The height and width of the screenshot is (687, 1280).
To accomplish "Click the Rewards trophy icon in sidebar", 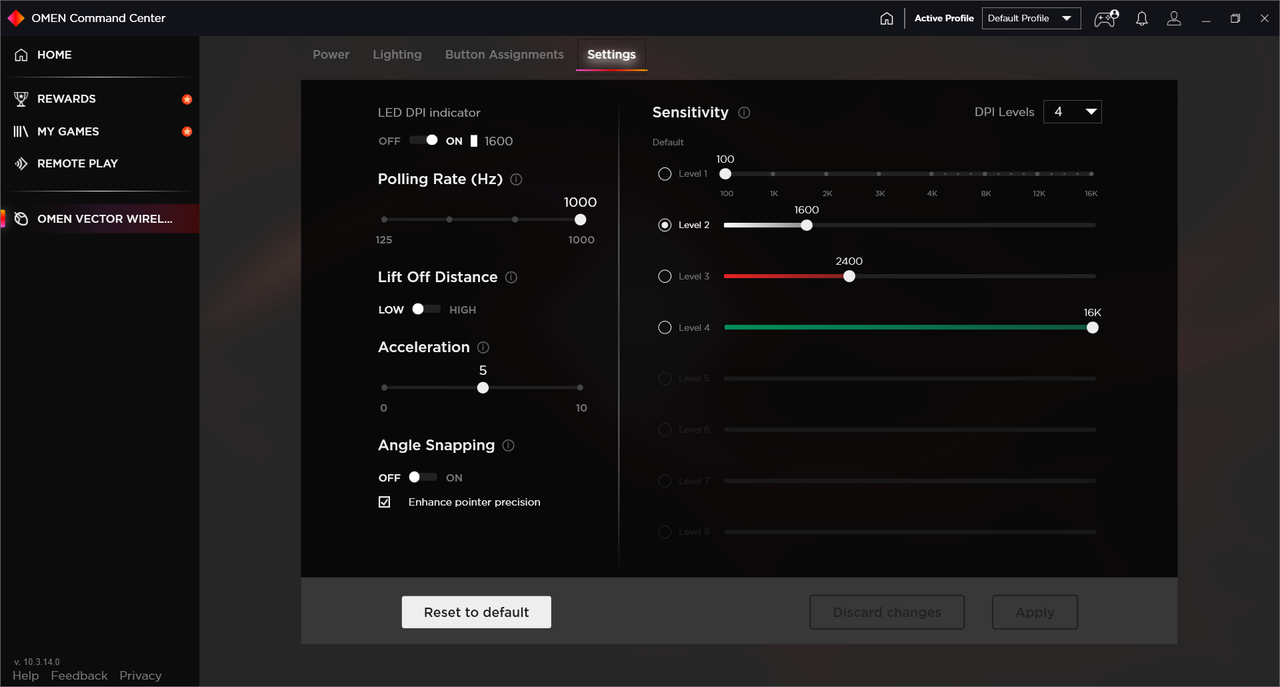I will tap(21, 99).
